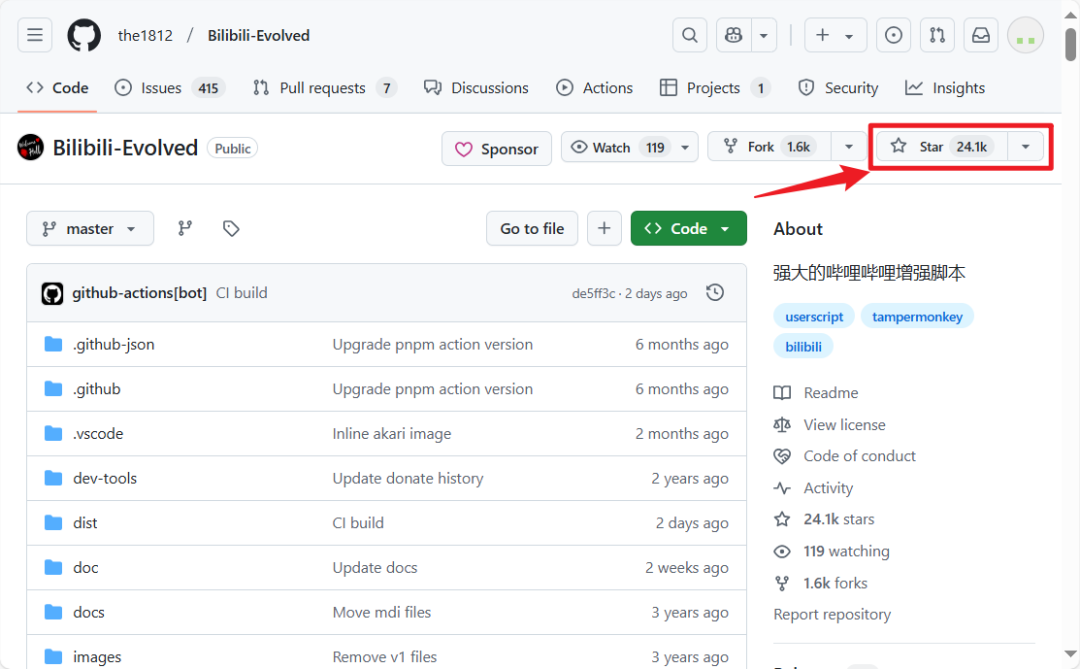Image resolution: width=1080 pixels, height=669 pixels.
Task: Expand the Copilot dropdown arrow
Action: pos(764,35)
